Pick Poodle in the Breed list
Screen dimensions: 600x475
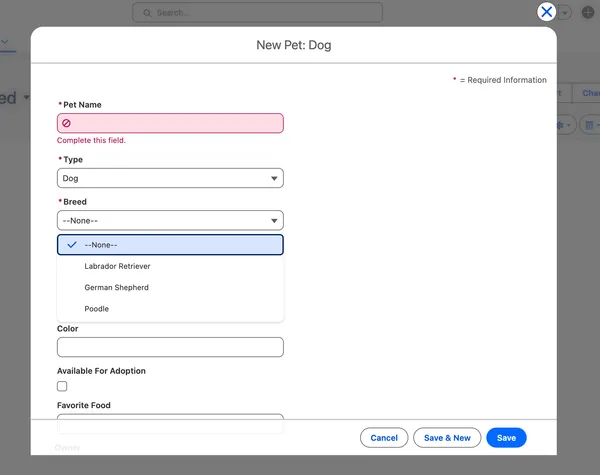(x=97, y=309)
